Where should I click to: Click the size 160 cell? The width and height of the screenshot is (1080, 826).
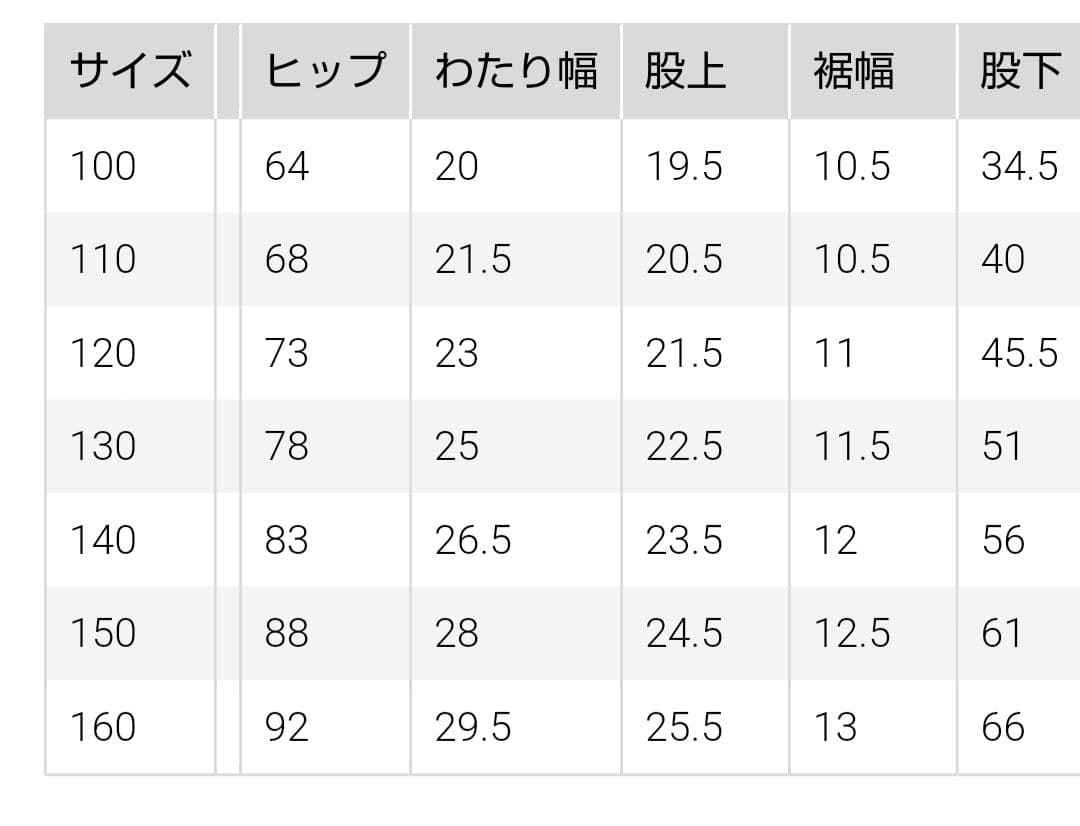pyautogui.click(x=102, y=727)
